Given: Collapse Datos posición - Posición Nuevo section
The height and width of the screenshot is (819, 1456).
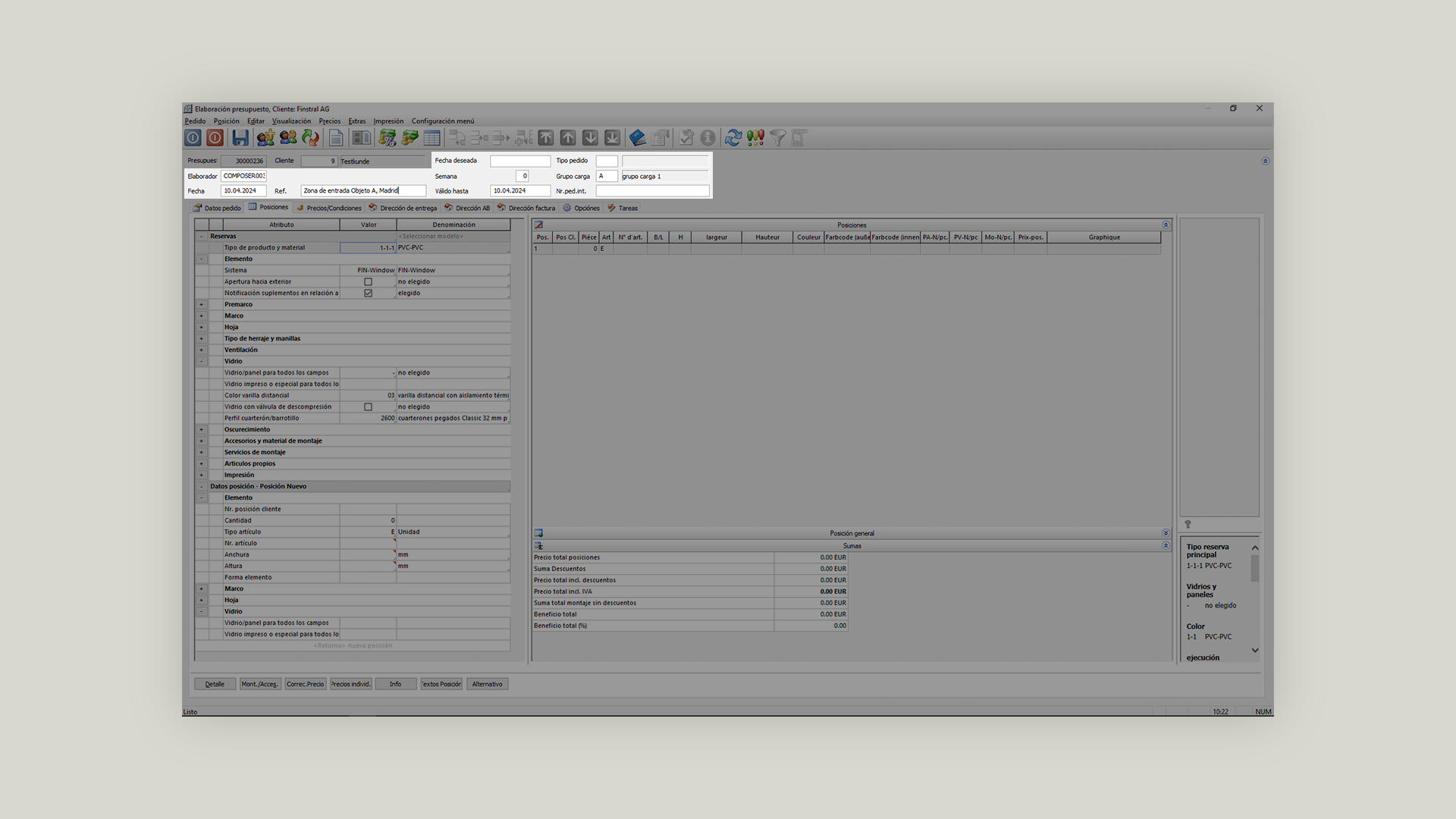Looking at the screenshot, I should point(202,487).
